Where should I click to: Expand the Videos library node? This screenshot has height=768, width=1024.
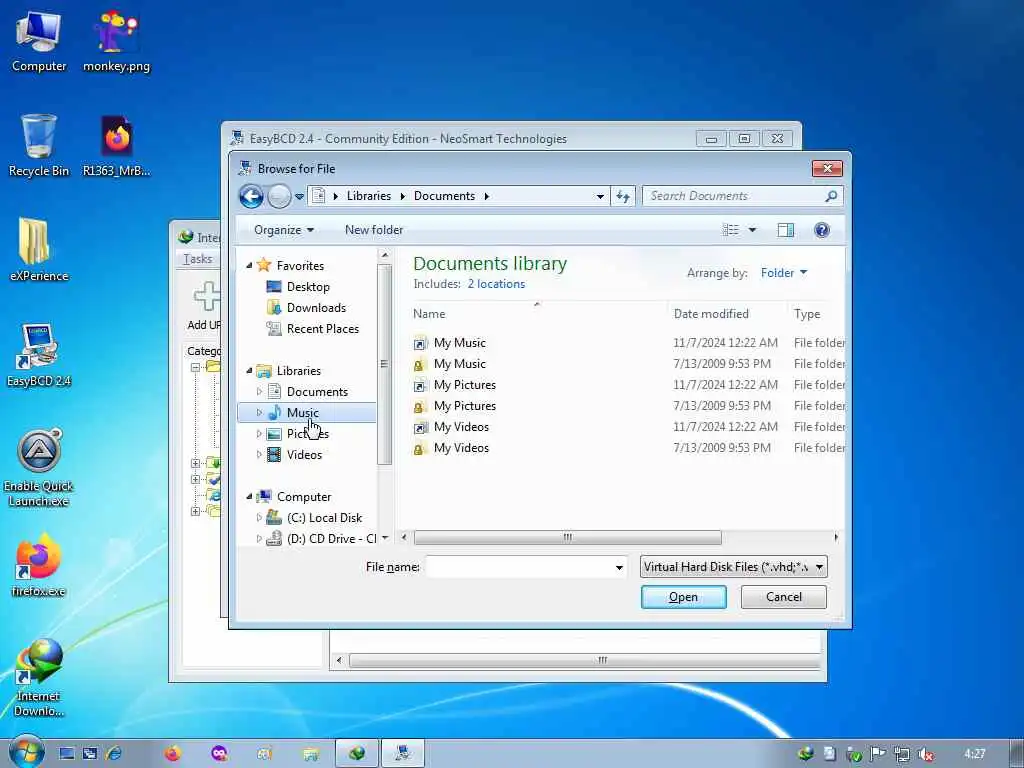click(x=259, y=455)
